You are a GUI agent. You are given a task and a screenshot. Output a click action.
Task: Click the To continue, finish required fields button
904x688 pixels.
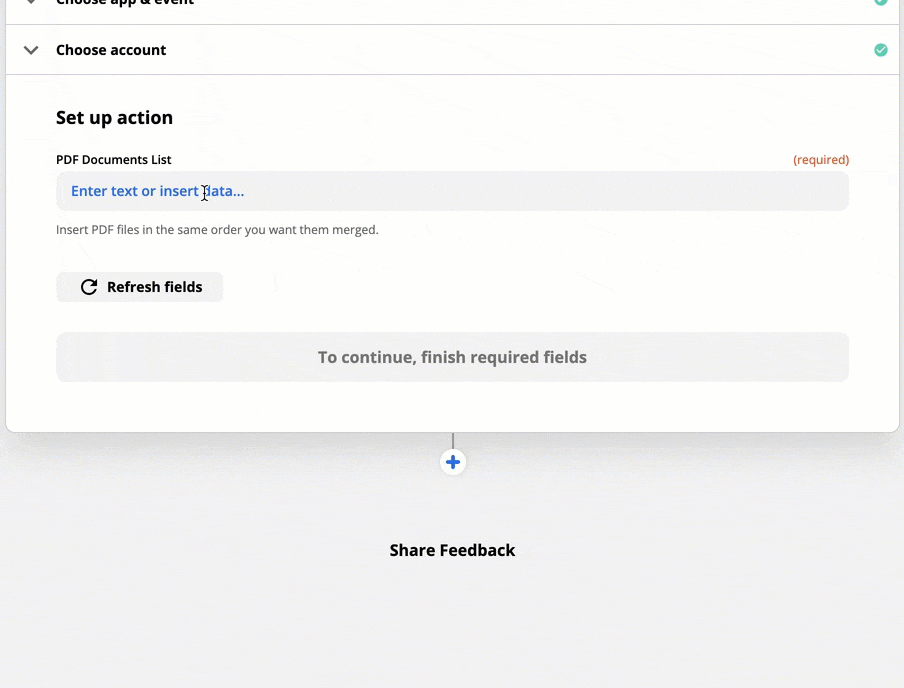click(x=452, y=357)
